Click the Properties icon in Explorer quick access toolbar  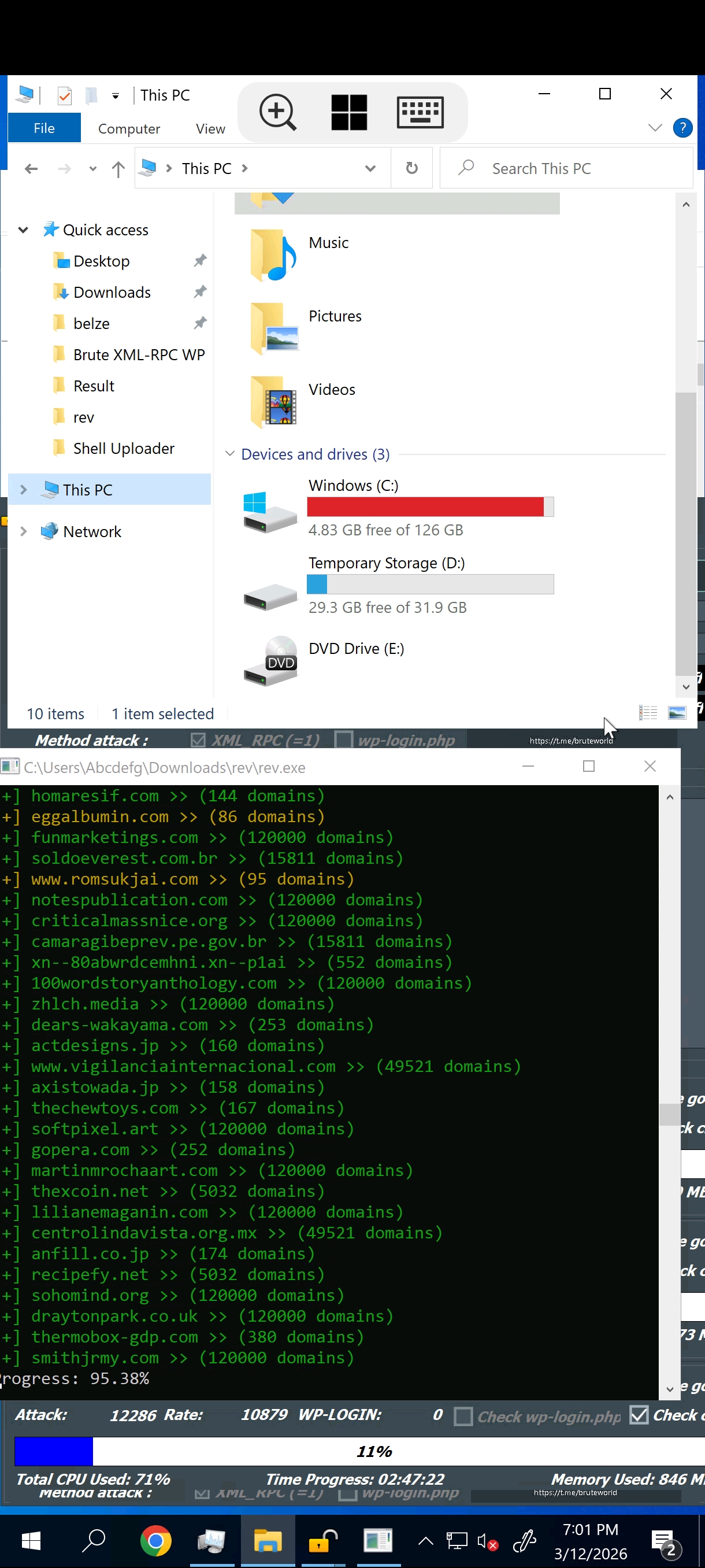[x=65, y=95]
